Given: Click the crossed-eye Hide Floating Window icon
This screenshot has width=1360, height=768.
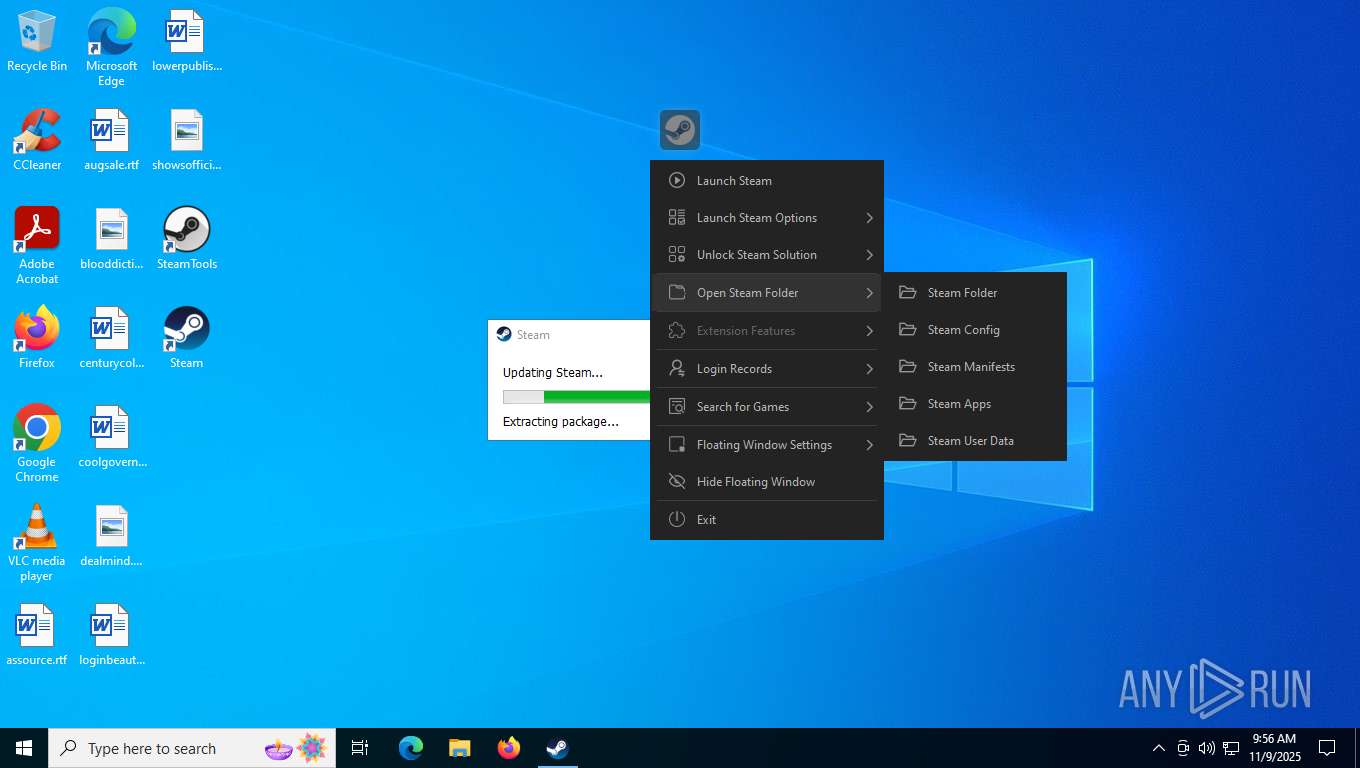Looking at the screenshot, I should pos(677,481).
